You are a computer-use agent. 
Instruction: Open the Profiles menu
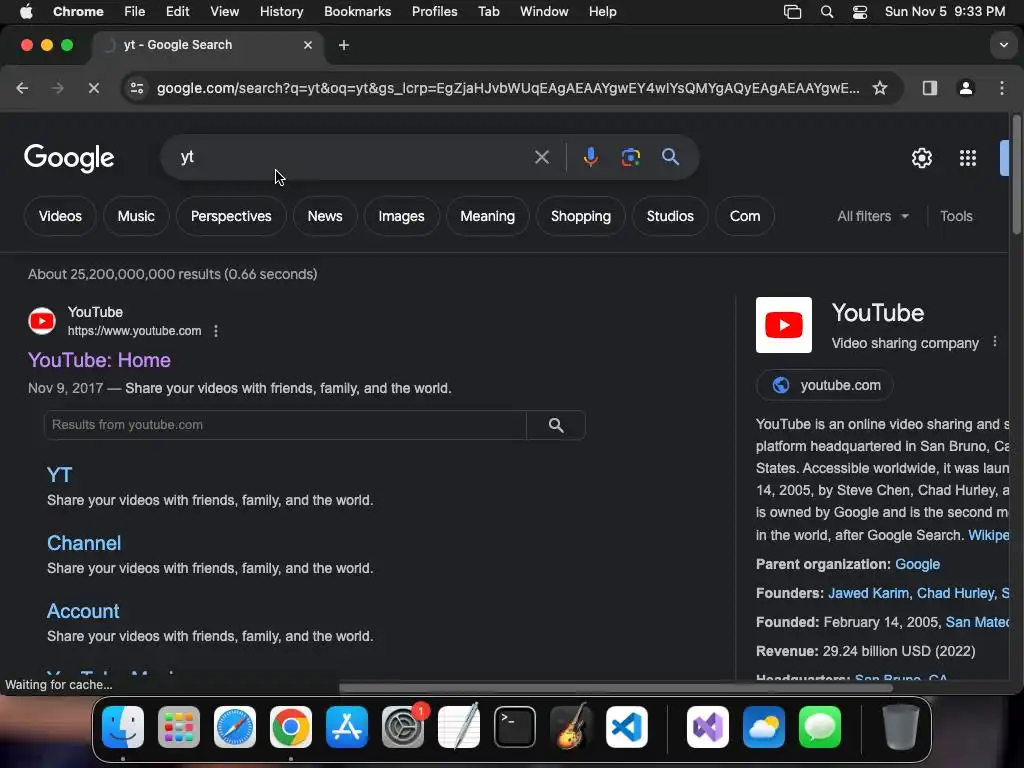click(x=434, y=12)
